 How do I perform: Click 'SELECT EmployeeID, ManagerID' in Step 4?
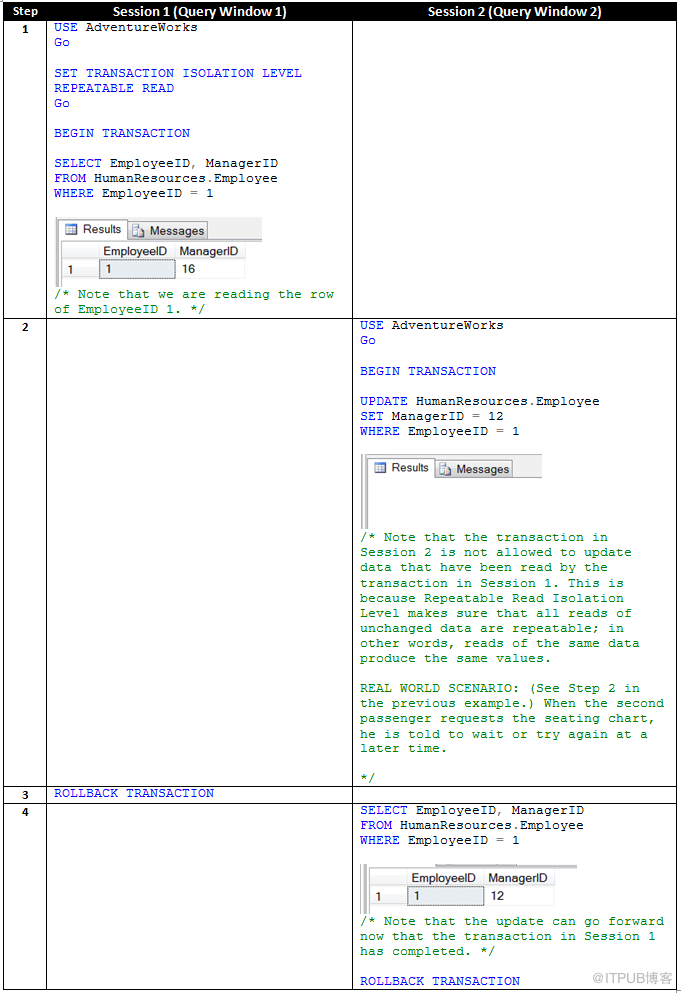point(472,811)
